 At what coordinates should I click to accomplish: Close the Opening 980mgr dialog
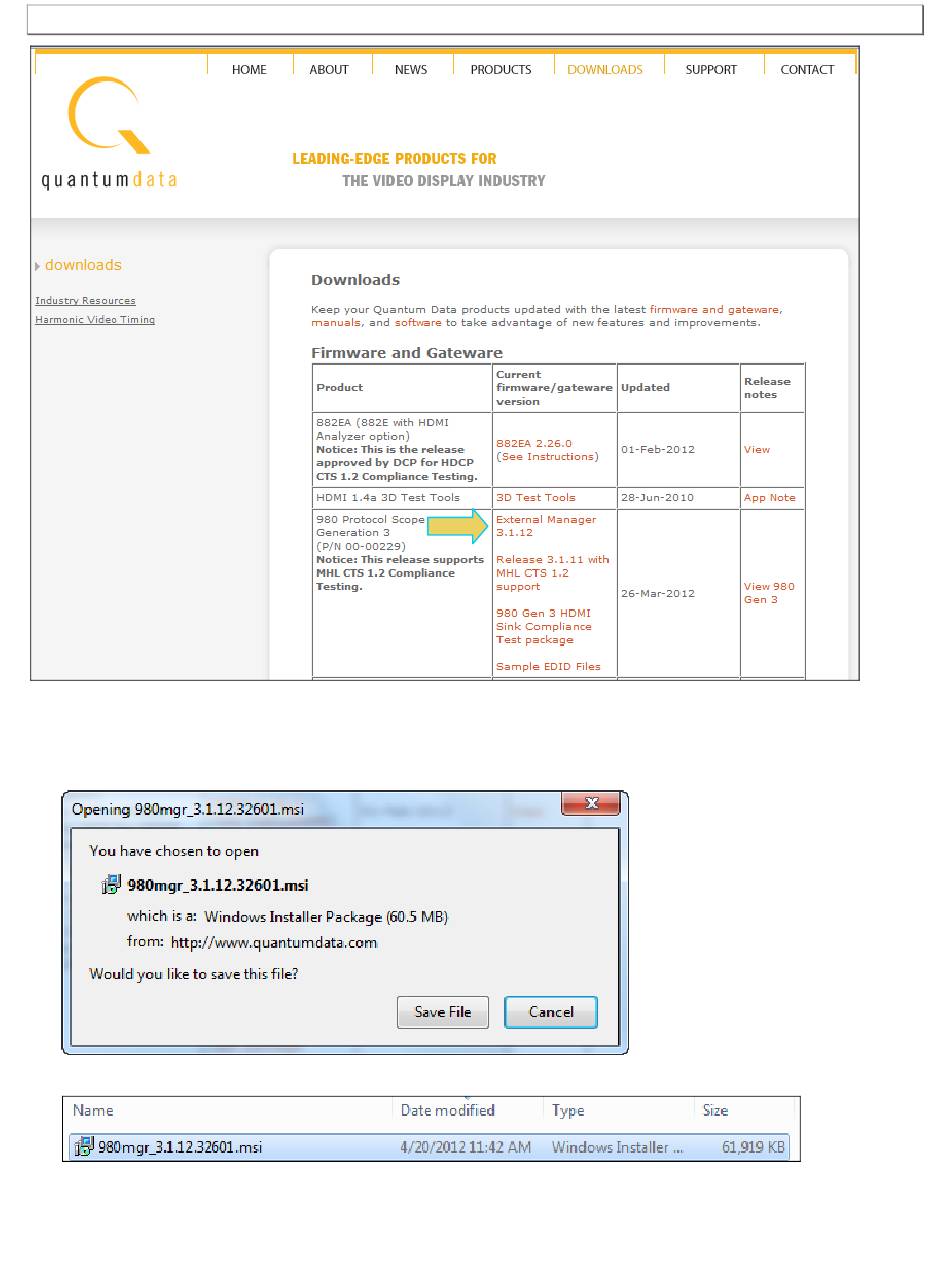(x=590, y=805)
